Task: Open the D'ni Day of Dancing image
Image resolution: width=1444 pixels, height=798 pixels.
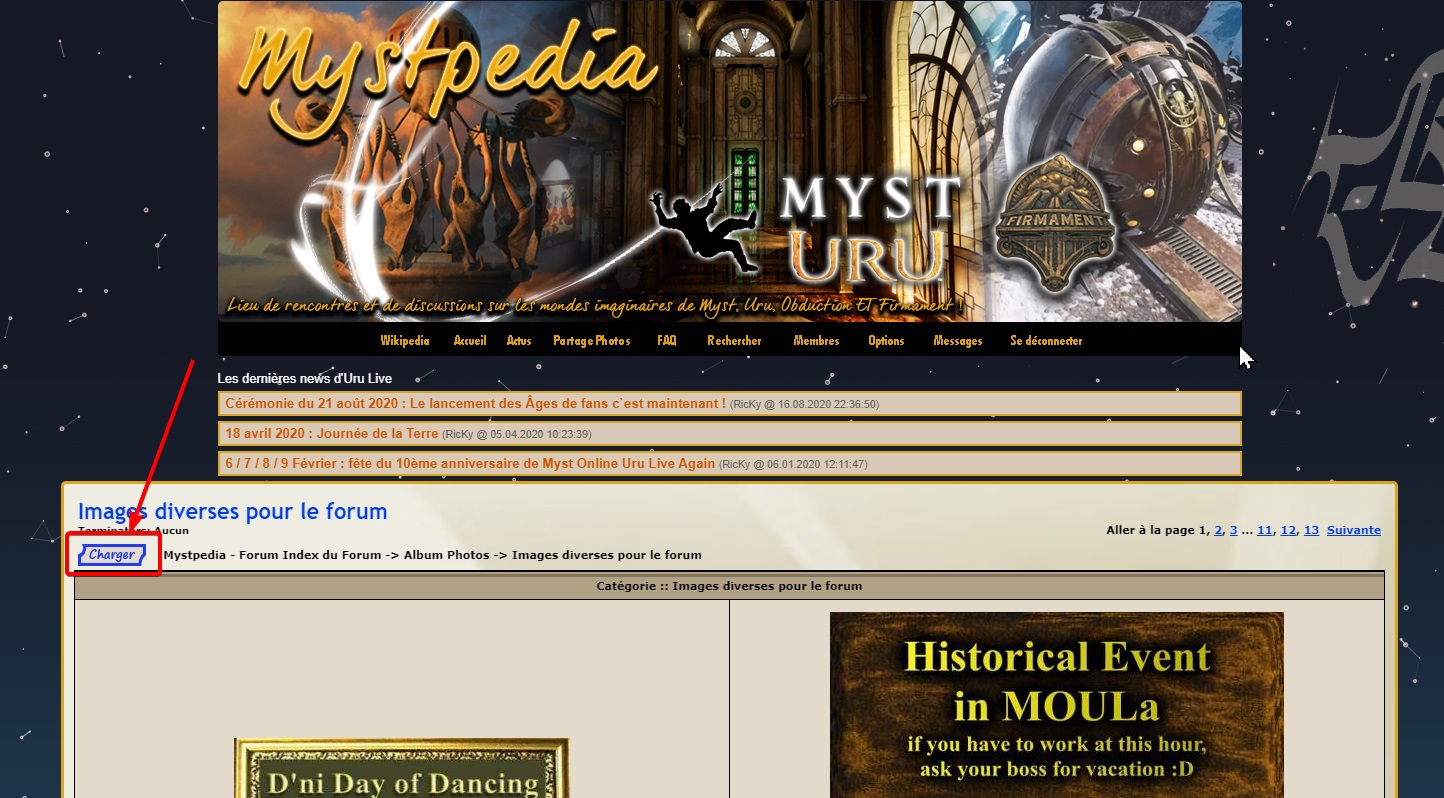Action: pyautogui.click(x=401, y=768)
